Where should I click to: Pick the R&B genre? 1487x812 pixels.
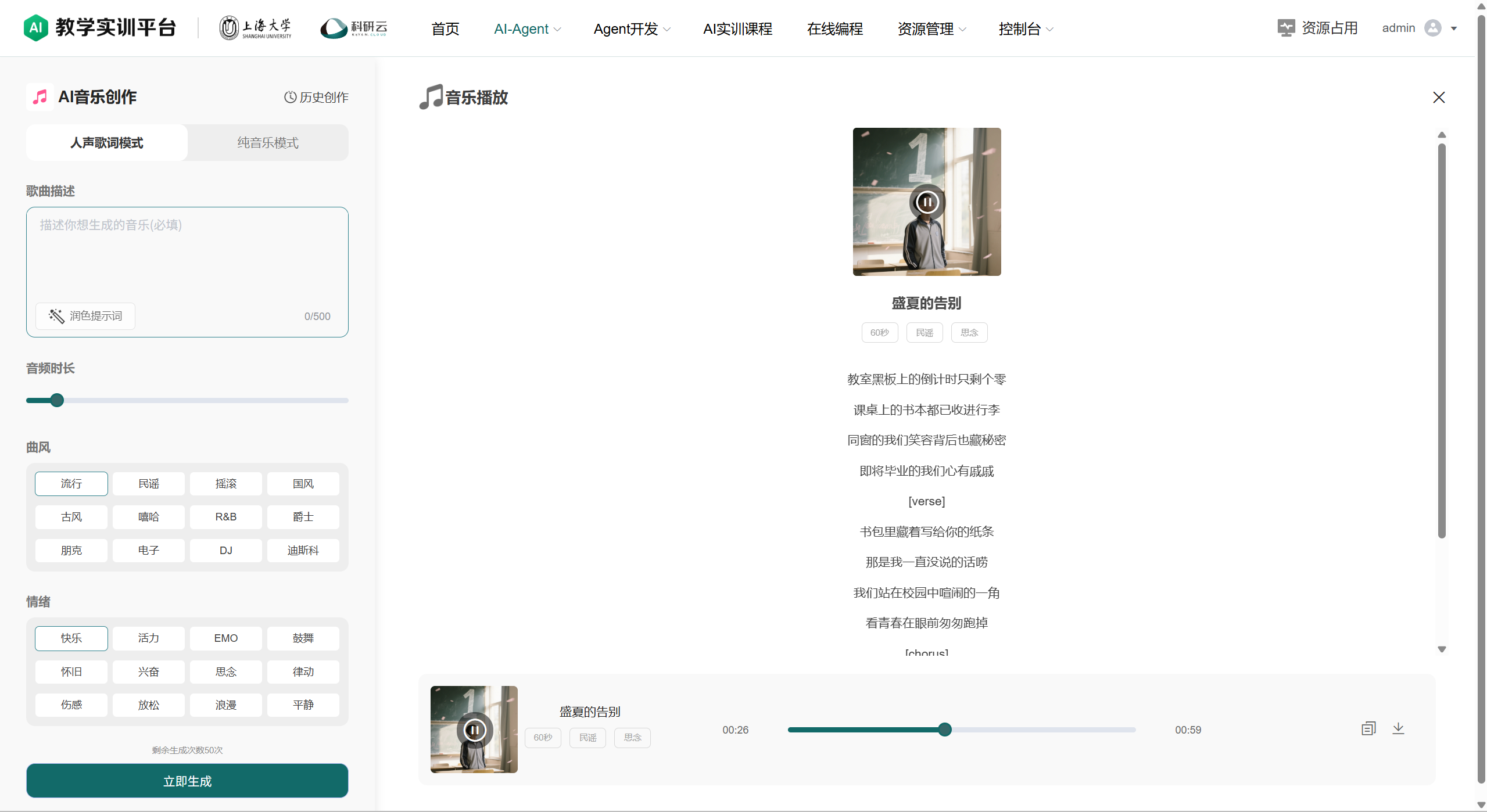(x=226, y=517)
